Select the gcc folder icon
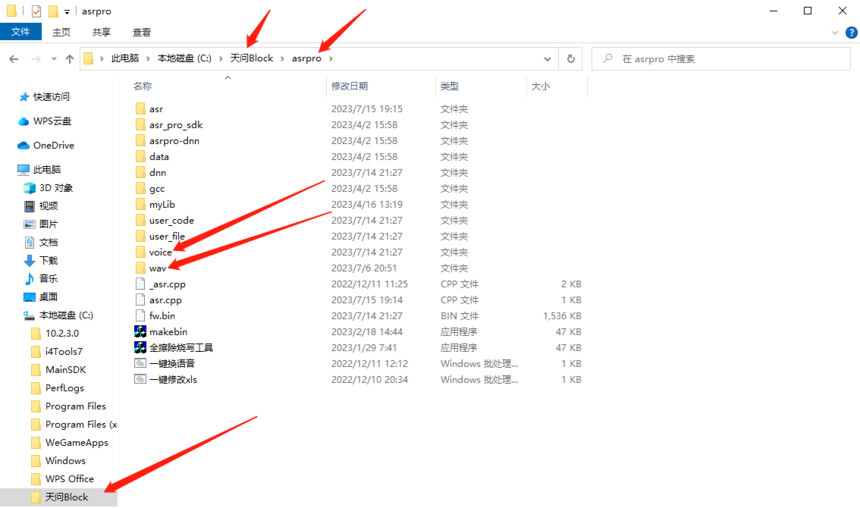The height and width of the screenshot is (508, 860). coord(140,188)
